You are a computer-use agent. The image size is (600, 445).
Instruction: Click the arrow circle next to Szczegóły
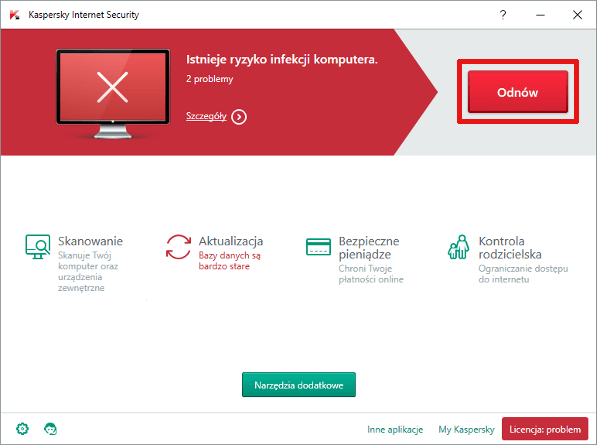(239, 117)
